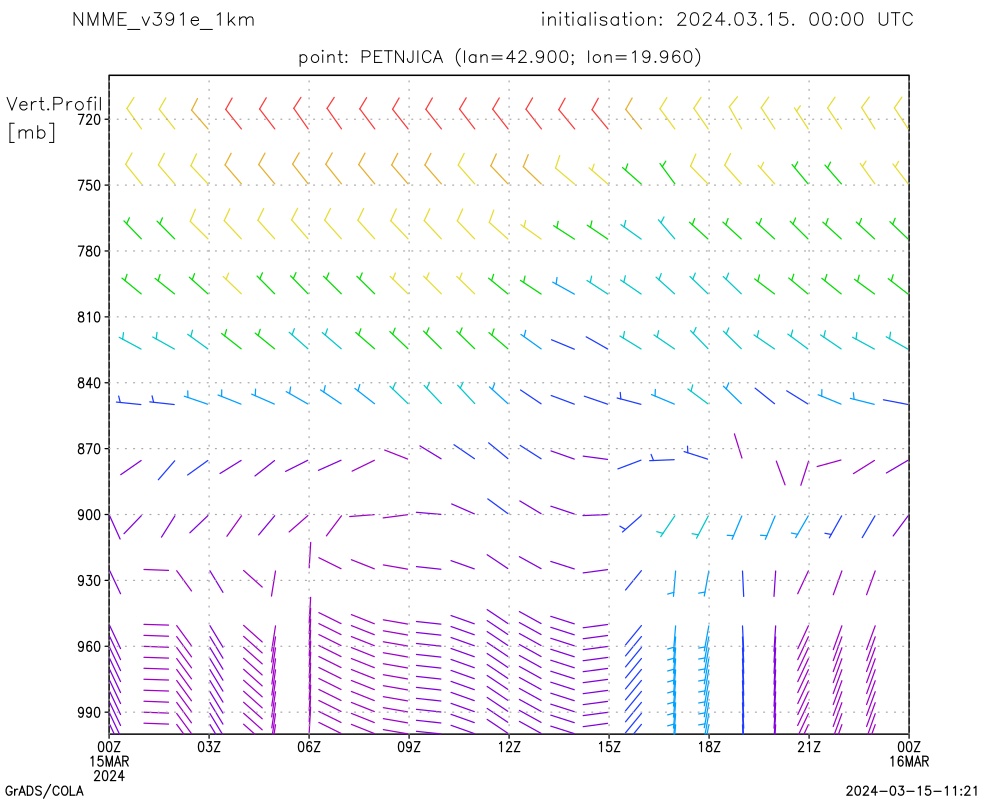Click the 12Z time axis label
This screenshot has height=800, width=1000.
[509, 746]
